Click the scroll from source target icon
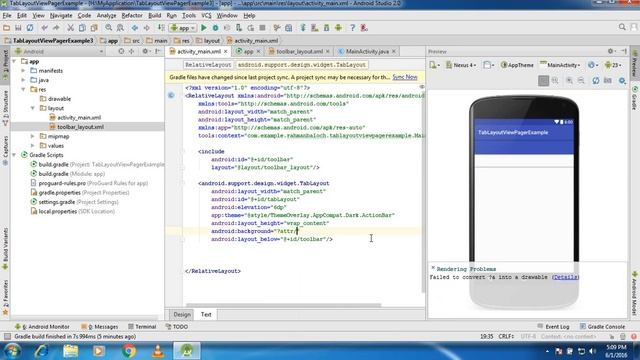The image size is (640, 360). (x=121, y=51)
